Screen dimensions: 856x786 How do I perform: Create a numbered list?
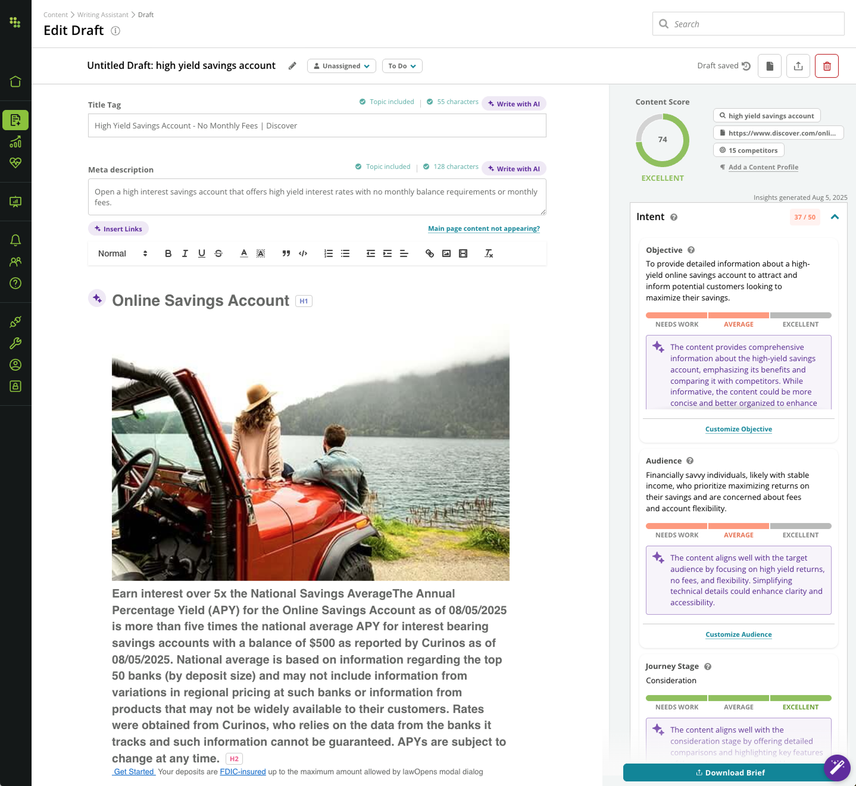pos(328,253)
